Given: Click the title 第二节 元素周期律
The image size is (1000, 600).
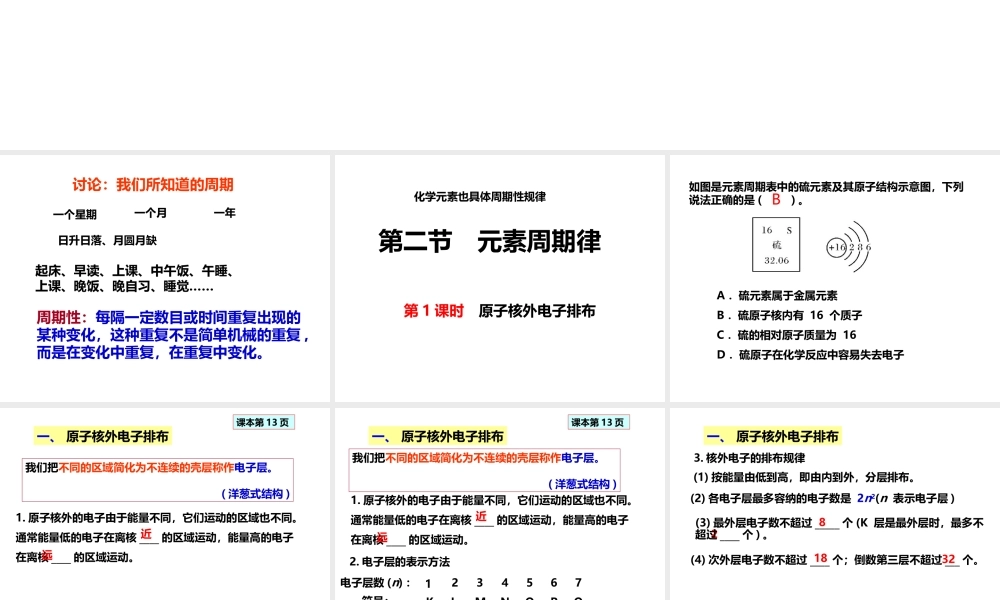Looking at the screenshot, I should click(489, 242).
